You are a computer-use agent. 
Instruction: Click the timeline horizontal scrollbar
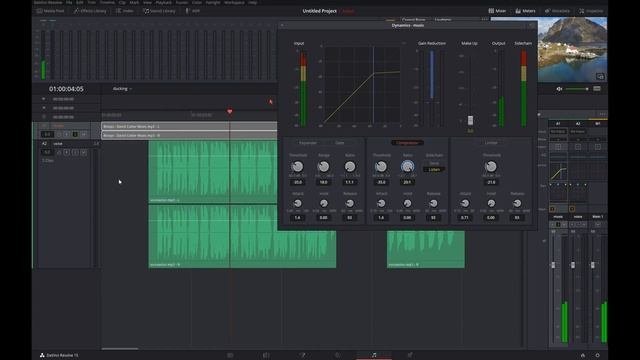coord(120,349)
